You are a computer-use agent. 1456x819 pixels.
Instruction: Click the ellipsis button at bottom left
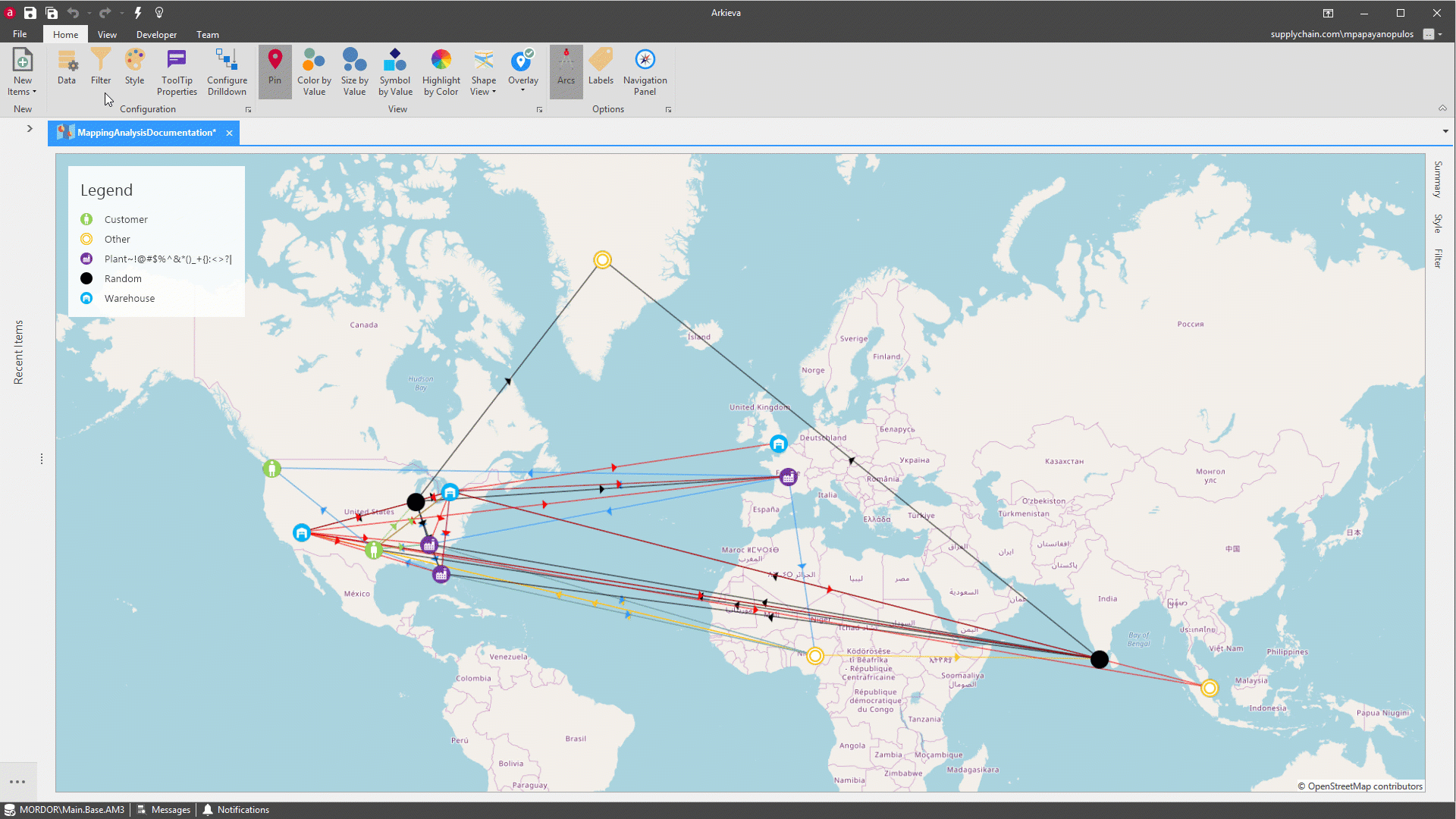click(17, 782)
